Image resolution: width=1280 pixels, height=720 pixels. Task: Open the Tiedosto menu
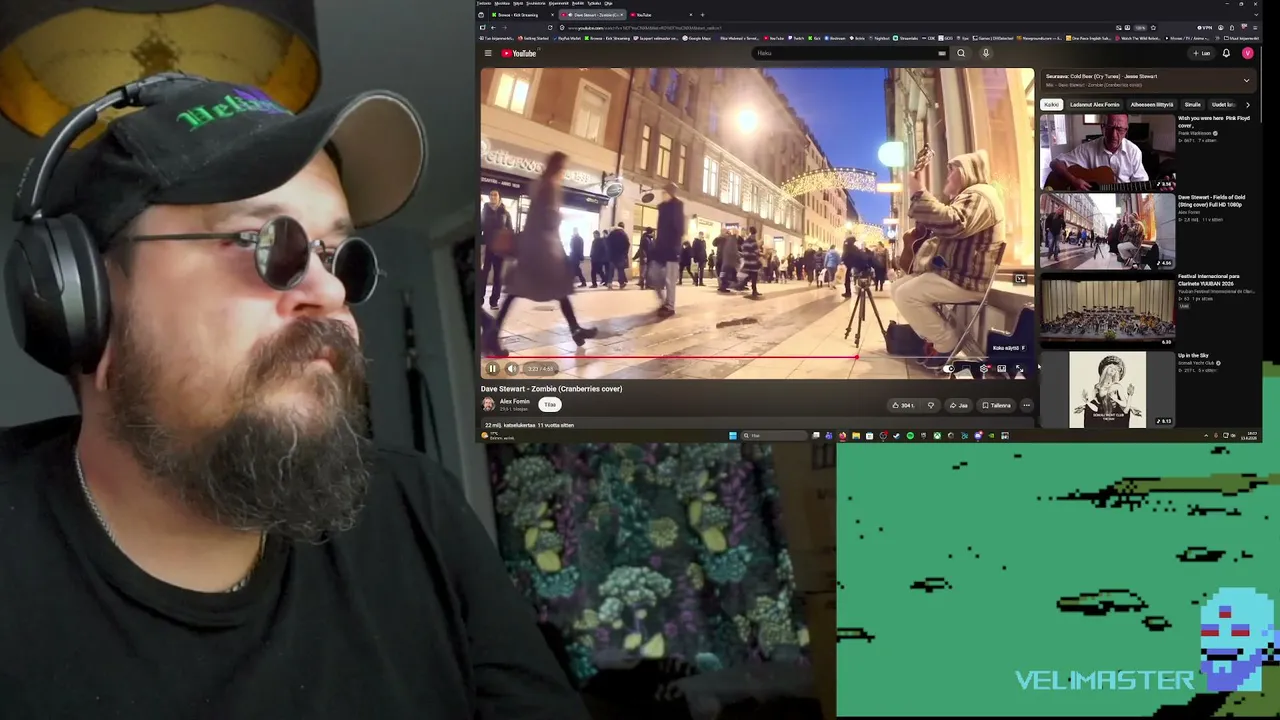coord(484,3)
